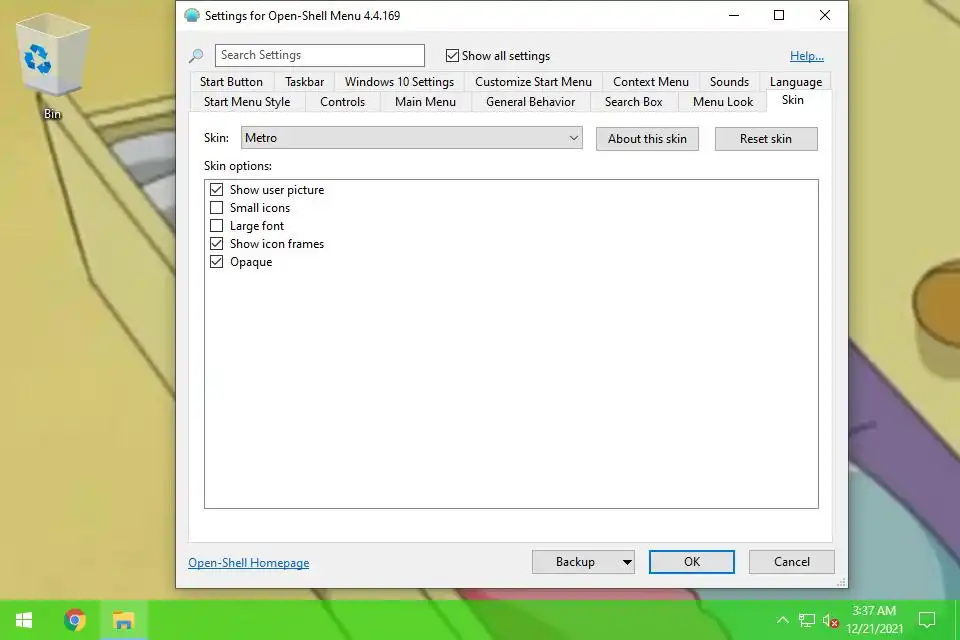The width and height of the screenshot is (960, 640).
Task: Open the Skin dropdown showing Metro
Action: pos(411,138)
